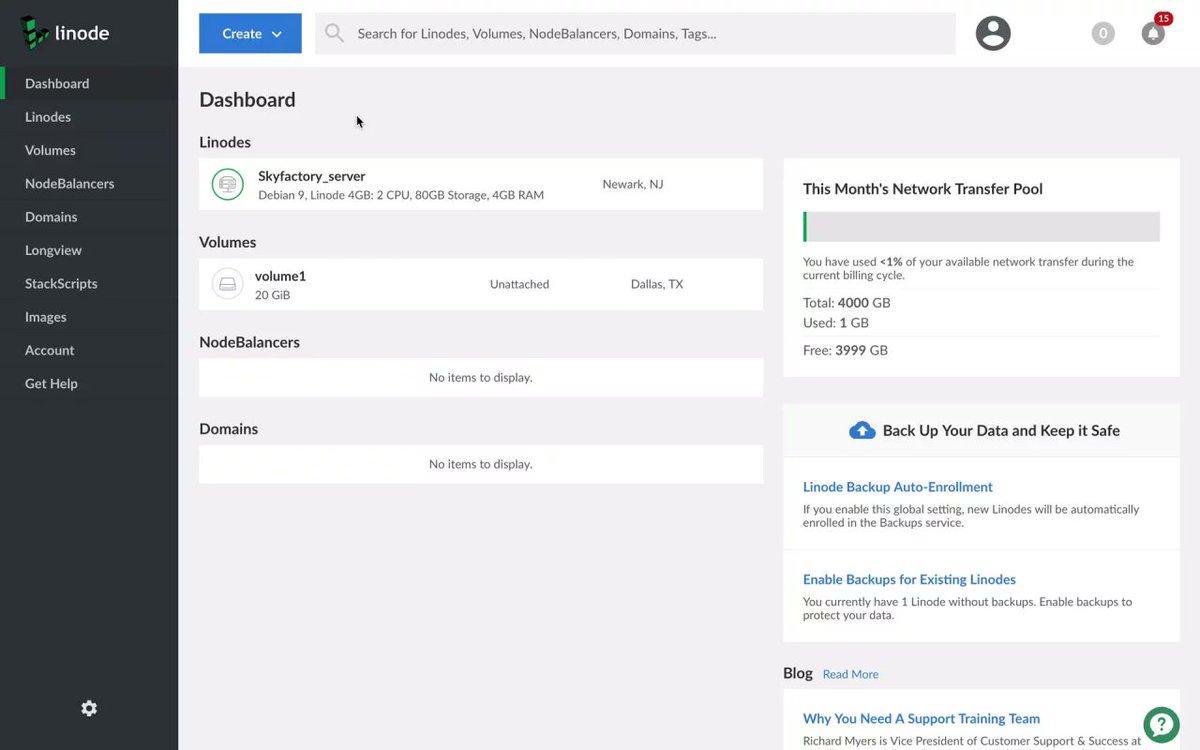Click the cloud backup icon

(862, 430)
